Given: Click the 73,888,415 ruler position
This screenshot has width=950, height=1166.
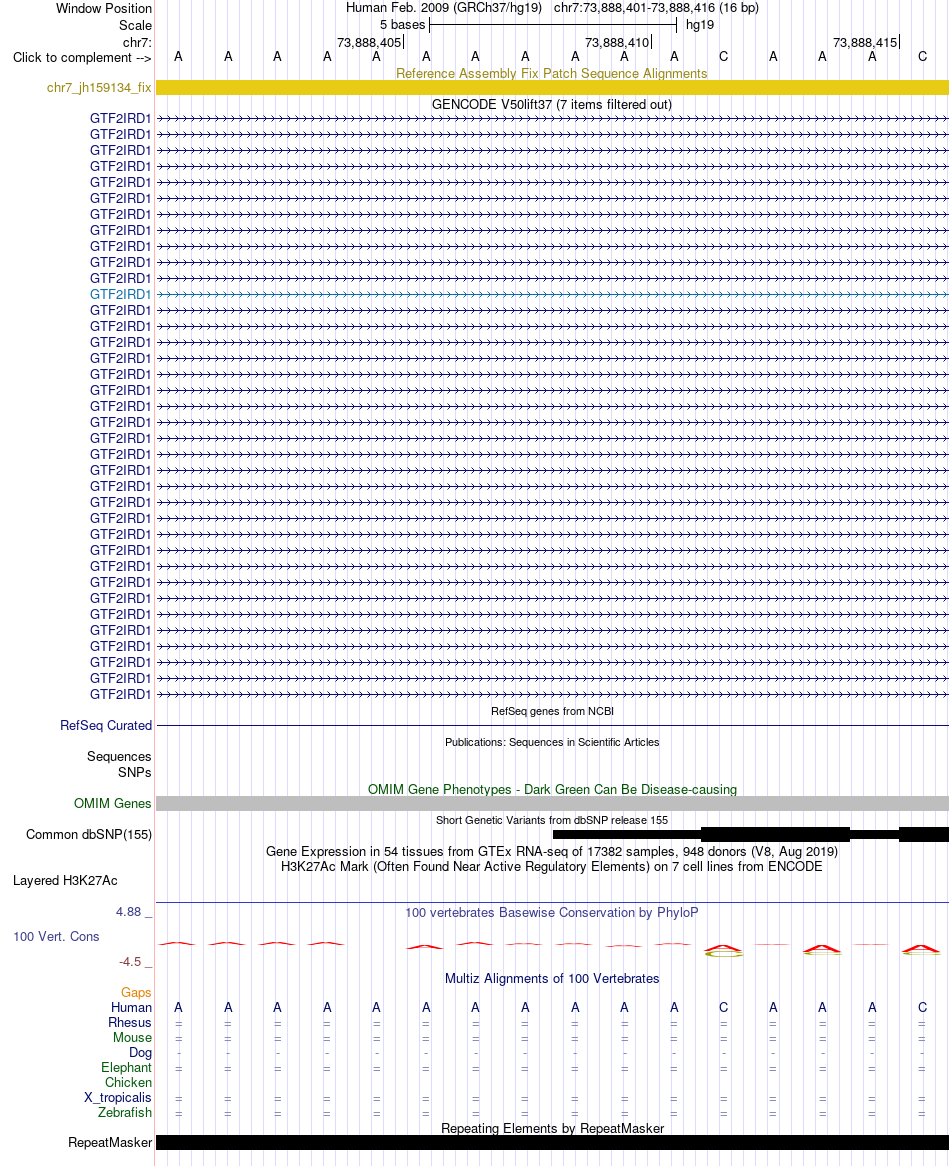Looking at the screenshot, I should [x=865, y=42].
